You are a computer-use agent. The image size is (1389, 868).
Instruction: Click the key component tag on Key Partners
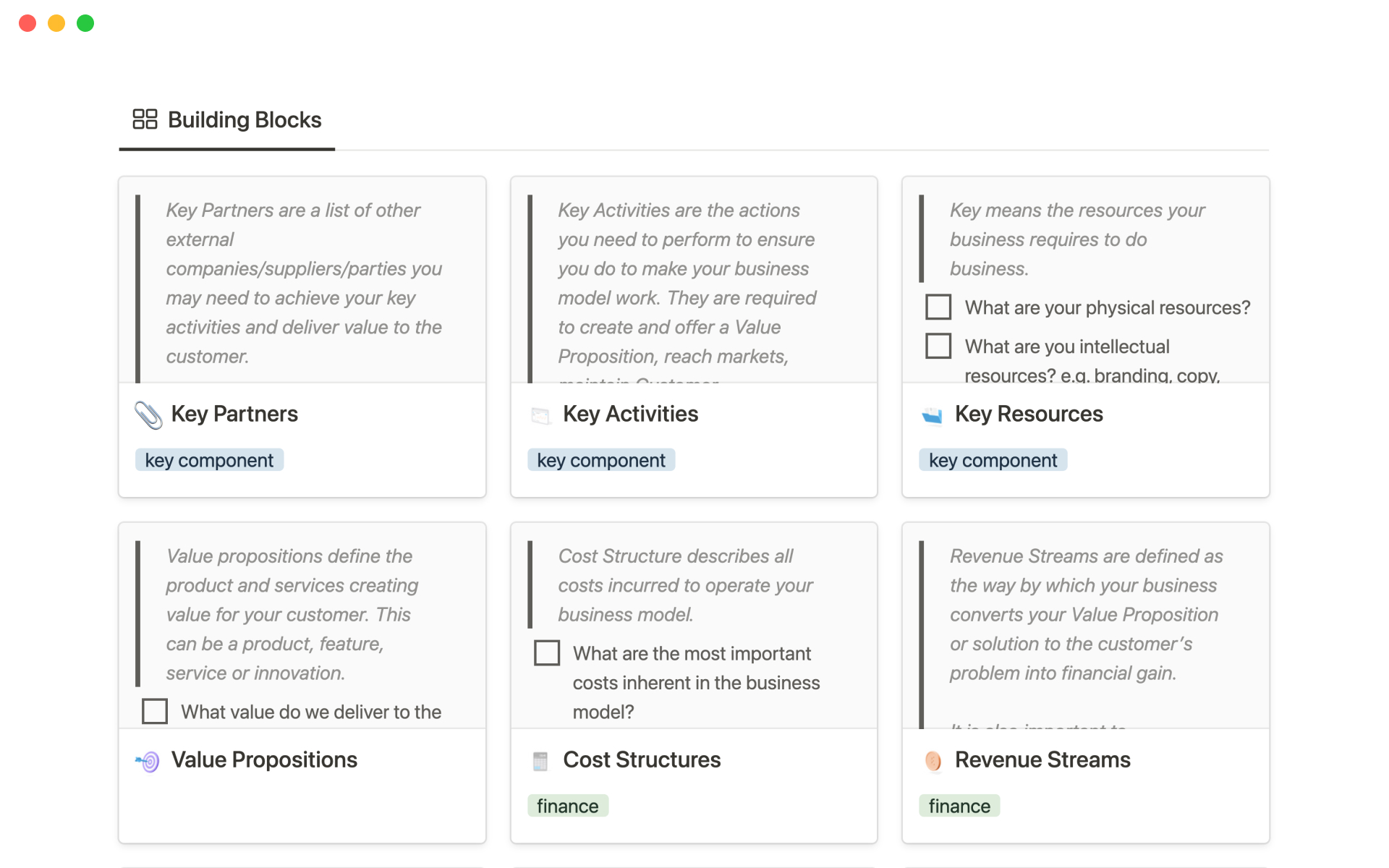pyautogui.click(x=209, y=460)
